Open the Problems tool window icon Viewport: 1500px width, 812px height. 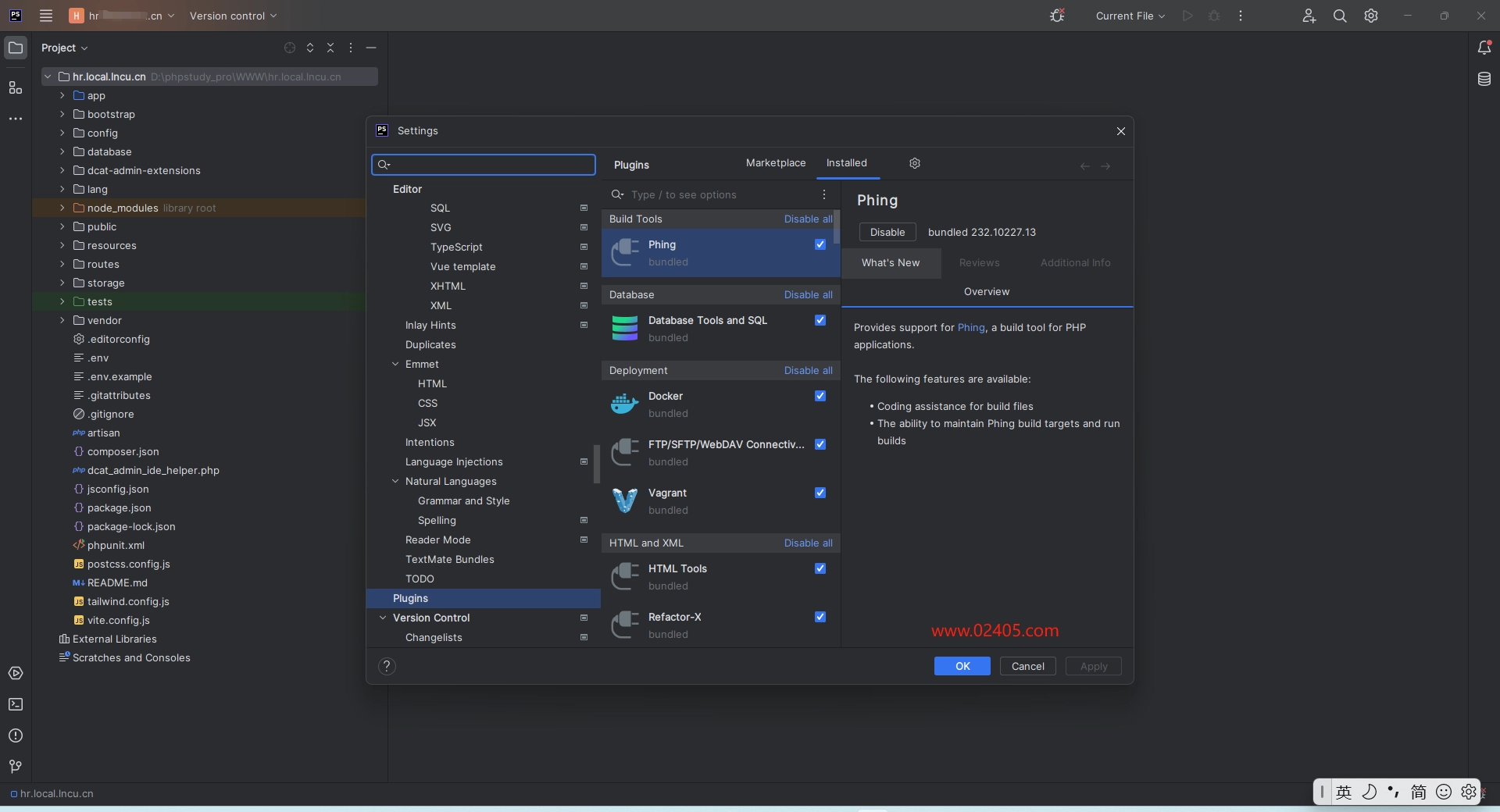pos(16,735)
